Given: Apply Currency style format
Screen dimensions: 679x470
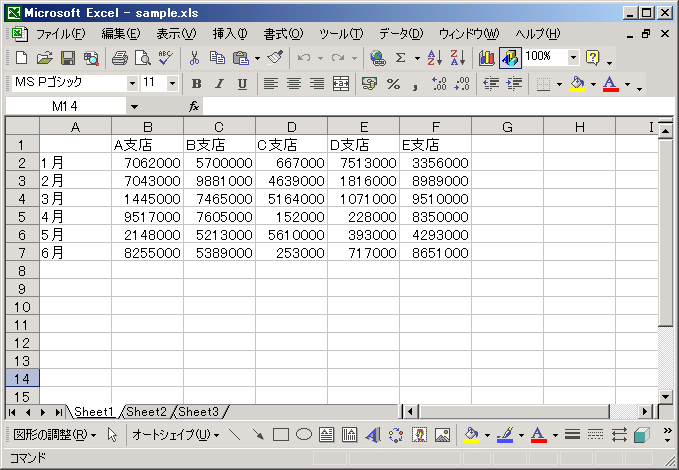Looking at the screenshot, I should click(369, 84).
